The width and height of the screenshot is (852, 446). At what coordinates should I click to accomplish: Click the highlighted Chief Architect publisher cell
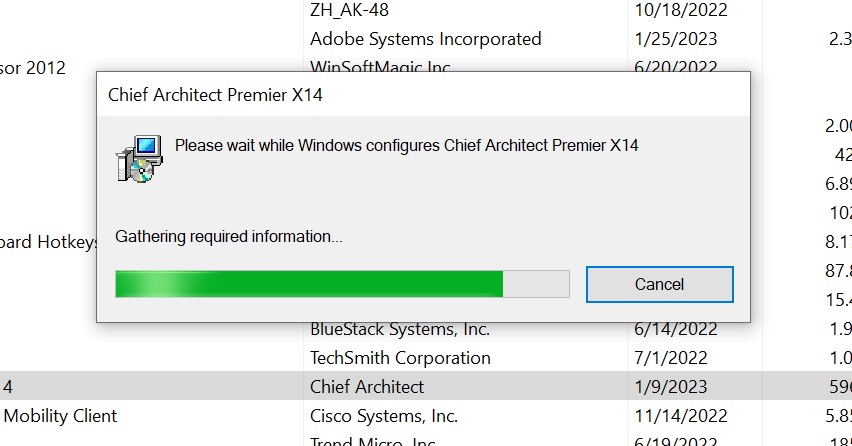pyautogui.click(x=367, y=386)
